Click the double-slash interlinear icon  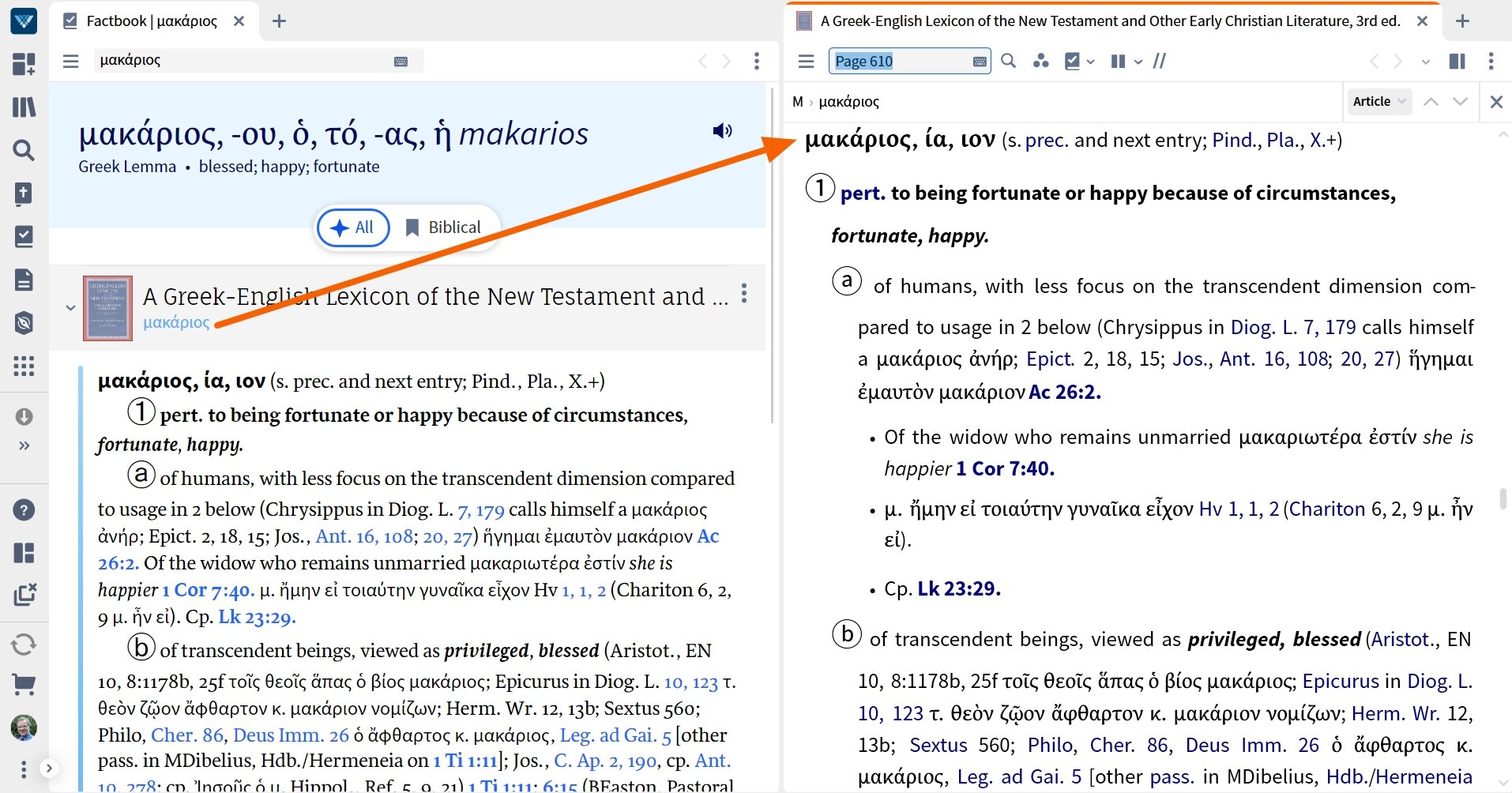[x=1160, y=61]
